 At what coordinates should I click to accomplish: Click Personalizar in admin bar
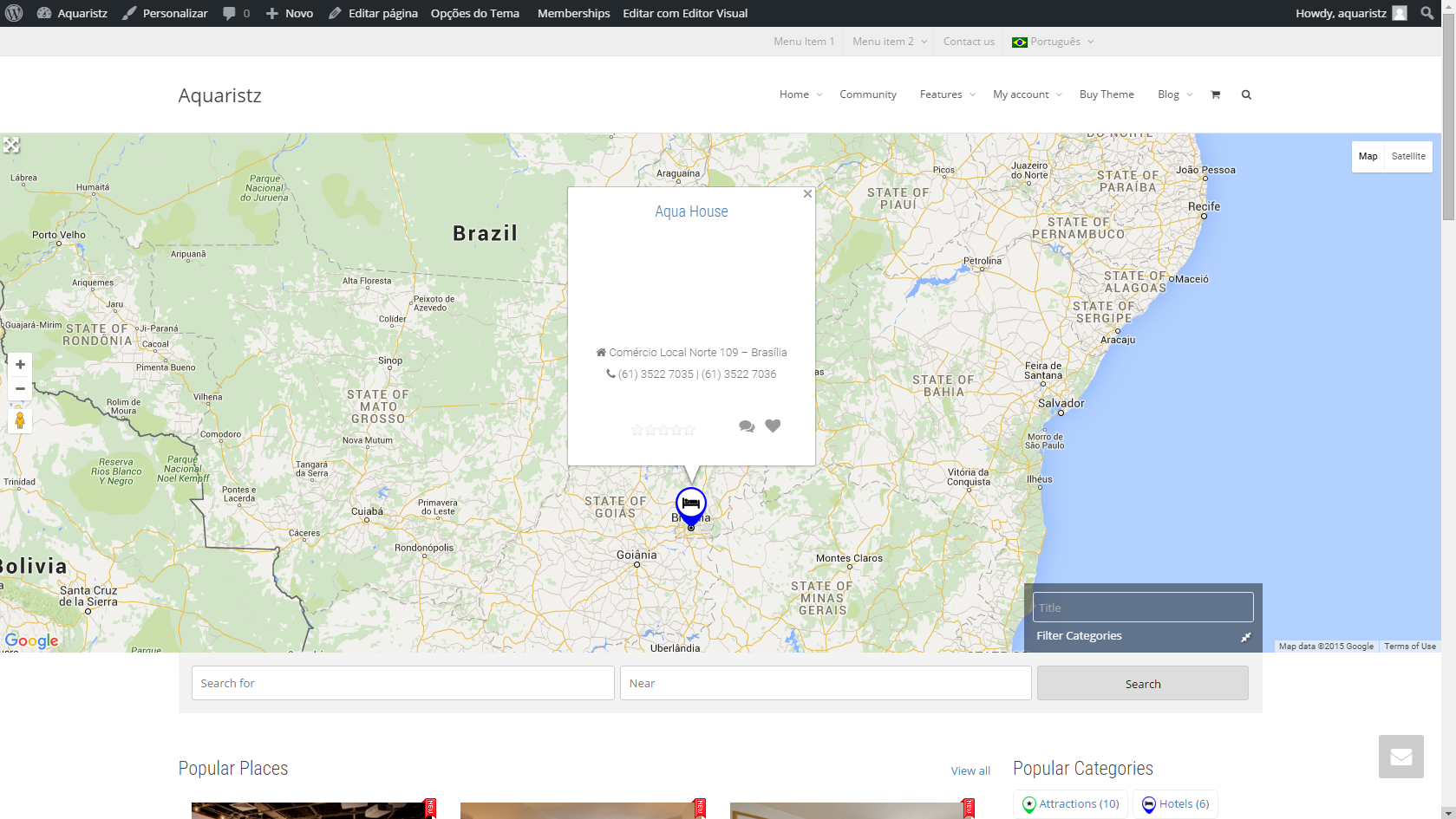(165, 13)
